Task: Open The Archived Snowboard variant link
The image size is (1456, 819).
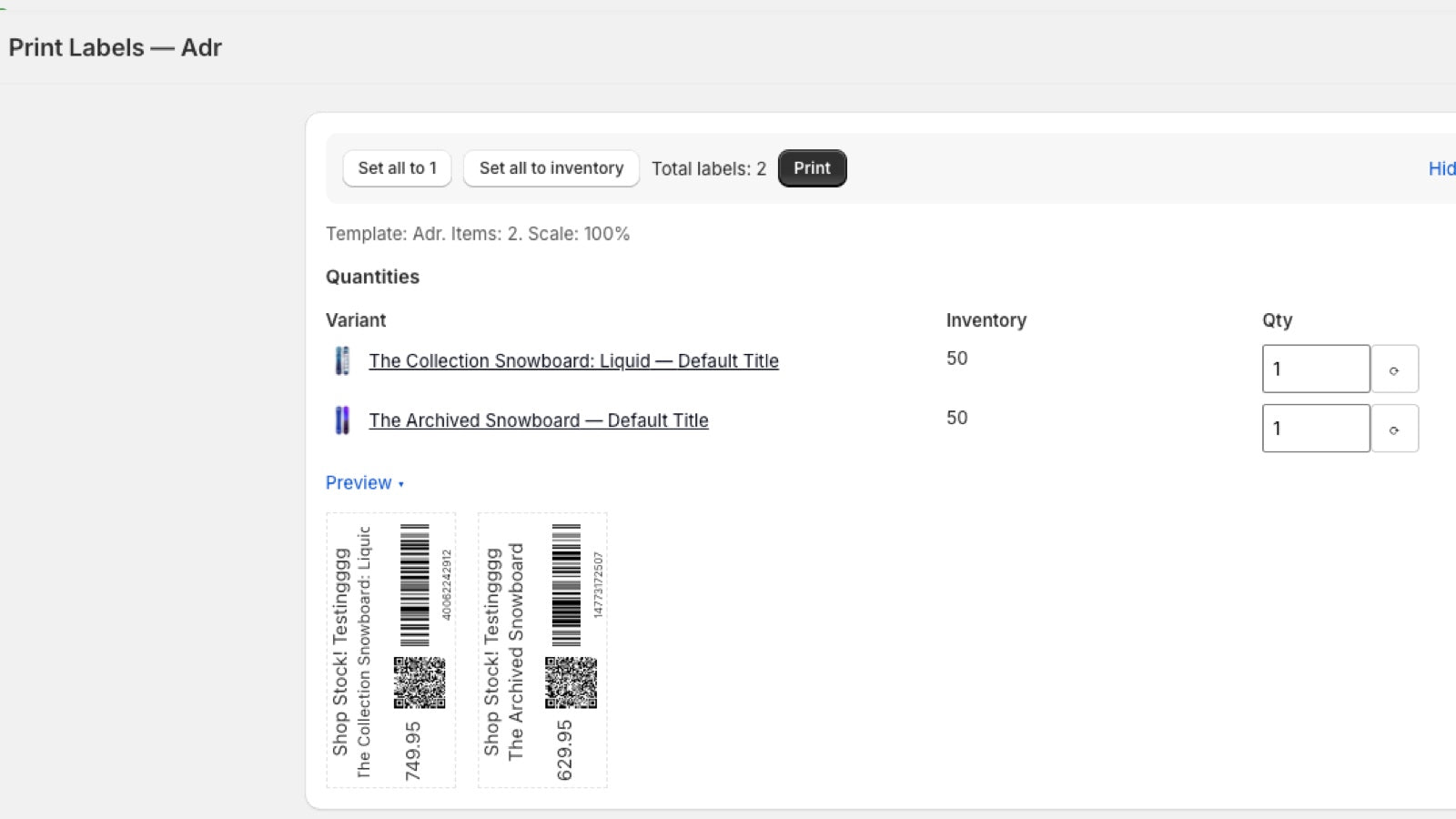Action: [x=538, y=420]
